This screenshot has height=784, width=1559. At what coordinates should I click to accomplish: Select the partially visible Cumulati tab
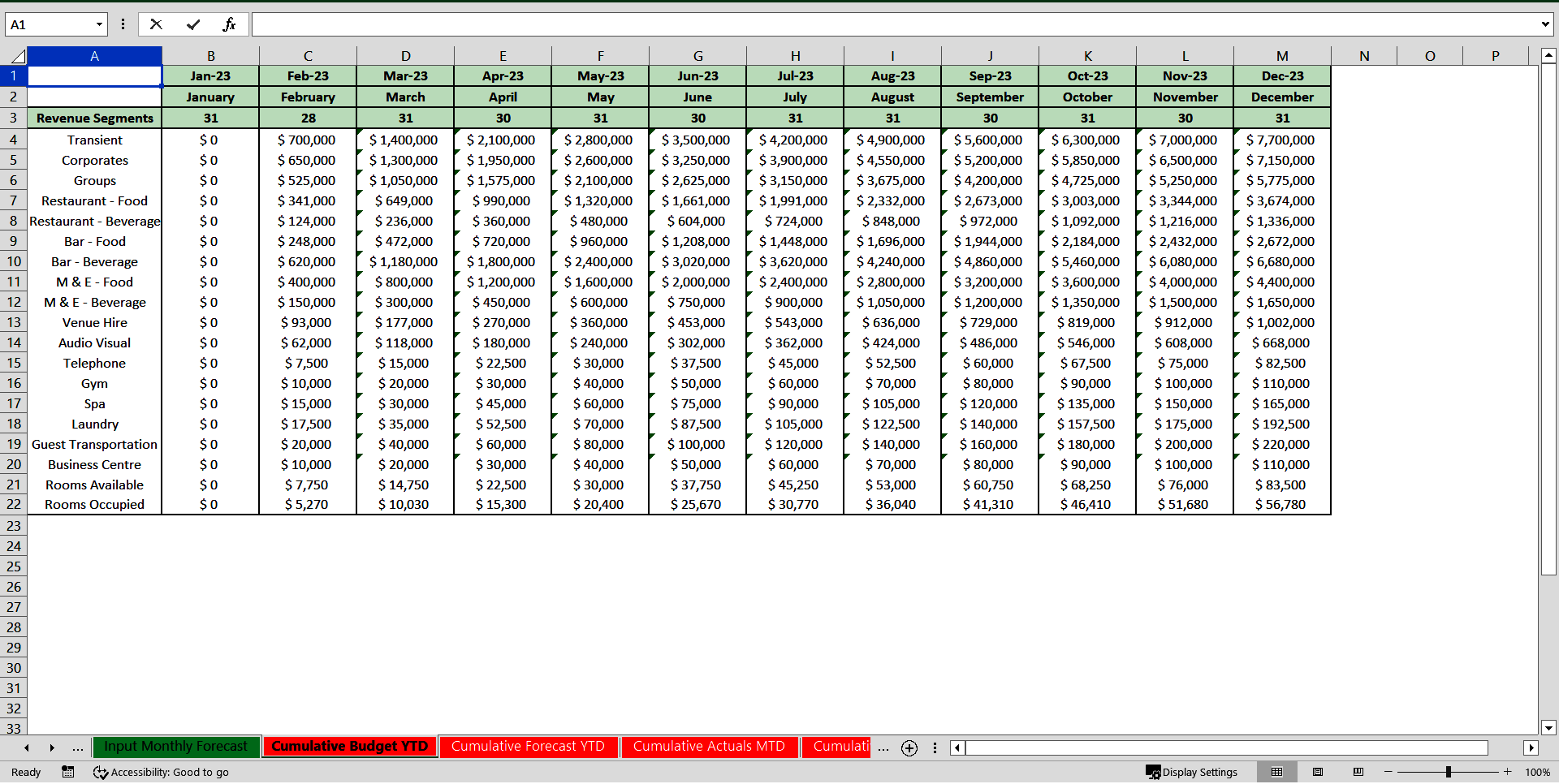point(836,747)
